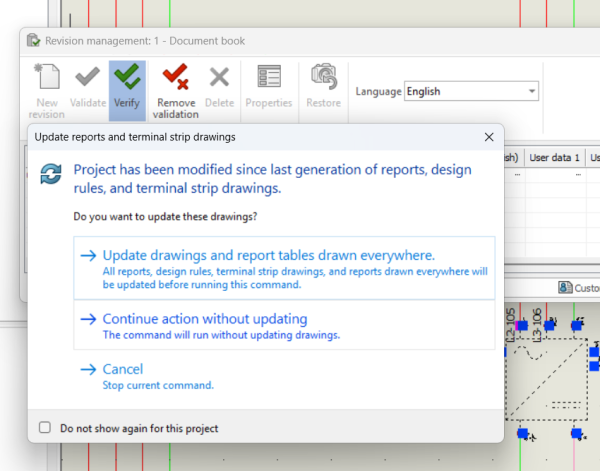Click the Customer tab icon in background panel
The width and height of the screenshot is (600, 471).
point(565,287)
